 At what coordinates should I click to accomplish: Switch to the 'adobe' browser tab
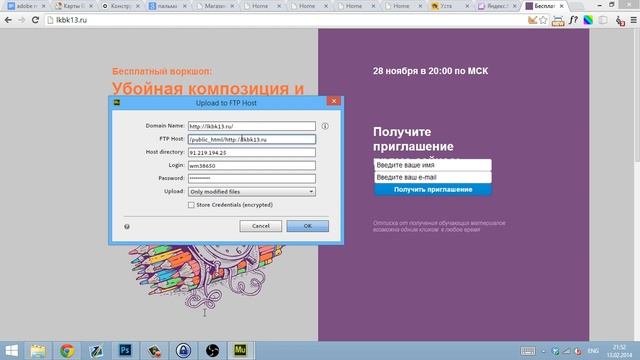[26, 6]
